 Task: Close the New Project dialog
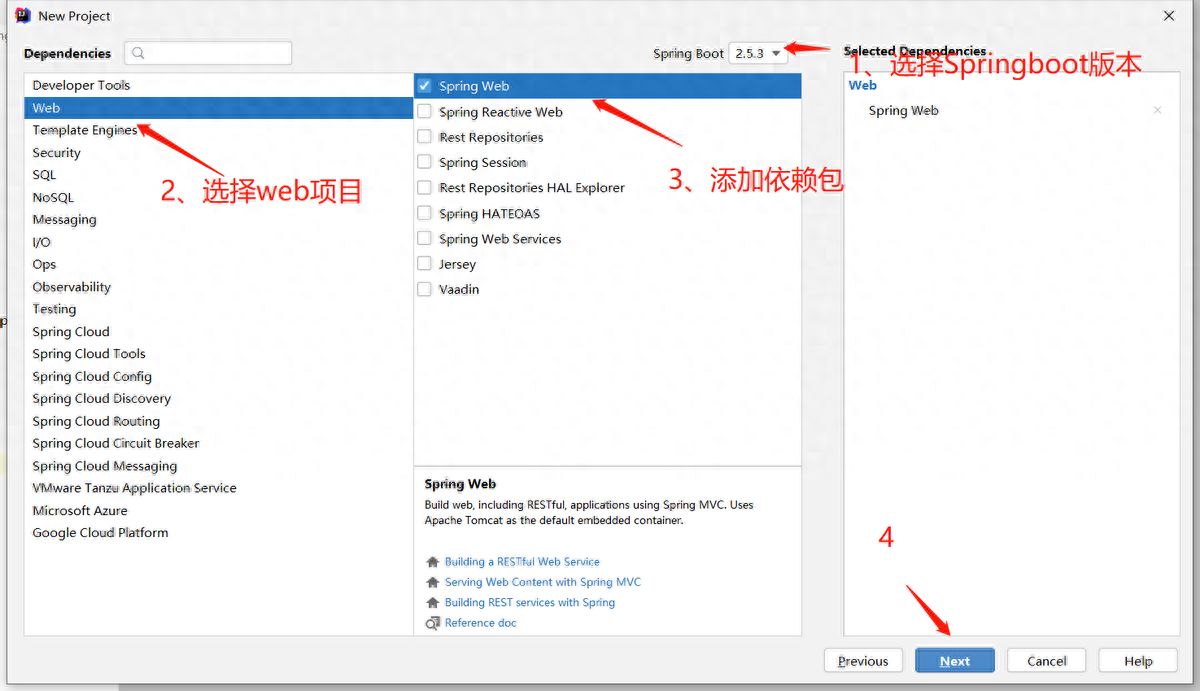(x=1168, y=15)
